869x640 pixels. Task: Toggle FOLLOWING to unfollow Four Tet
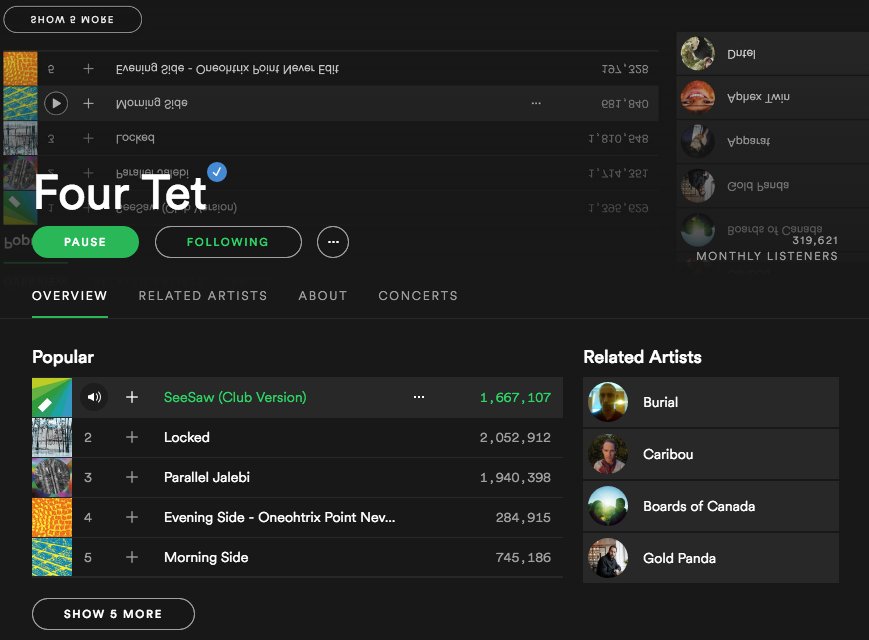pyautogui.click(x=227, y=241)
